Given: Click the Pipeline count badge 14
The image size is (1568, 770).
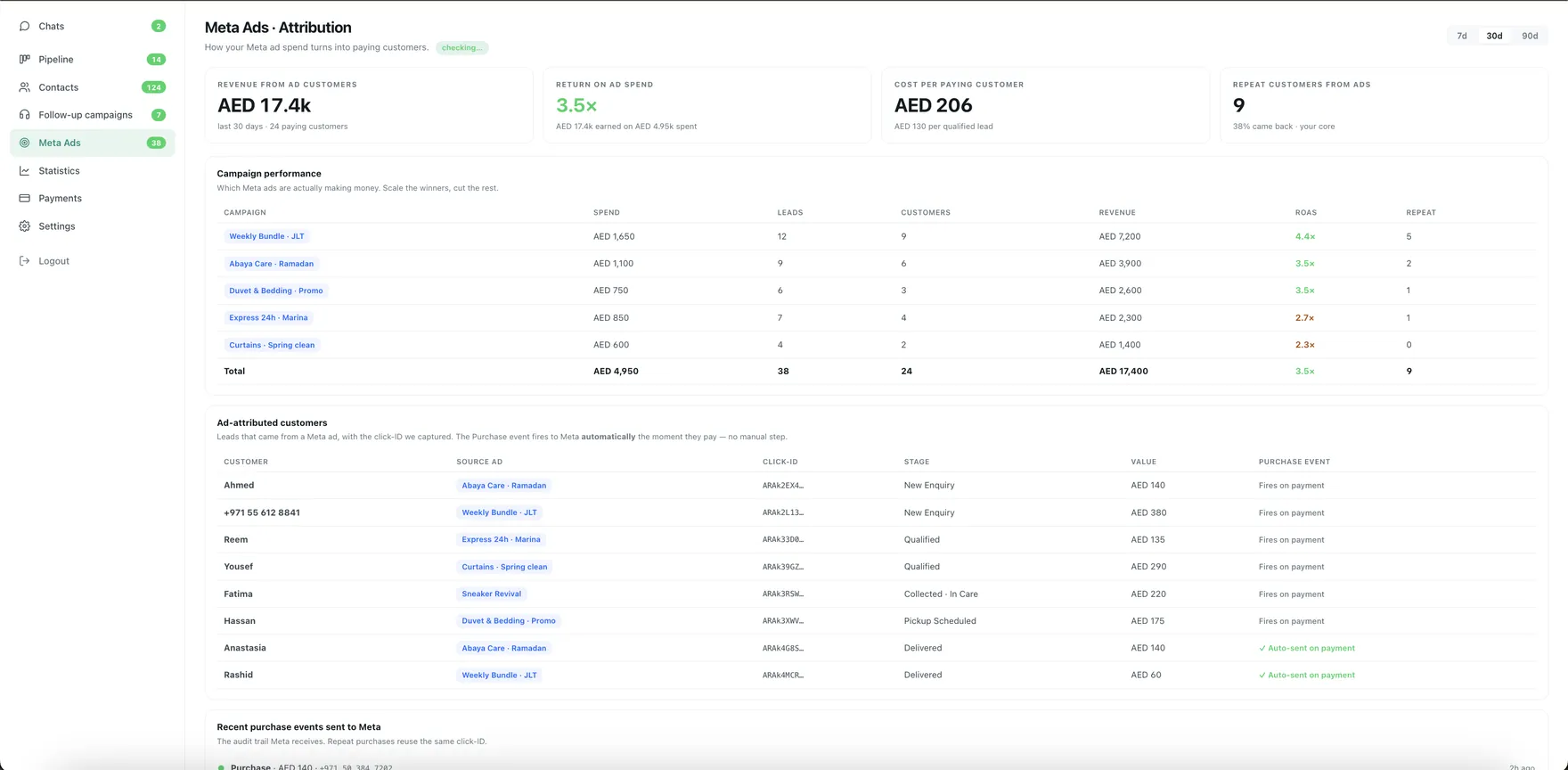Looking at the screenshot, I should coord(156,60).
